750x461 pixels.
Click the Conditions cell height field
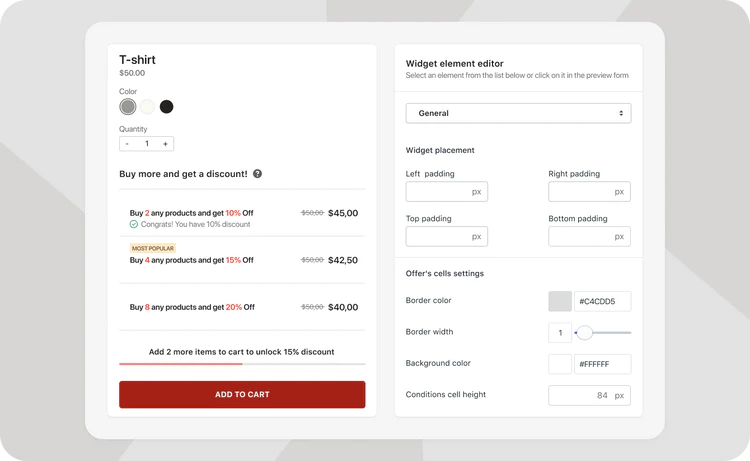[589, 395]
